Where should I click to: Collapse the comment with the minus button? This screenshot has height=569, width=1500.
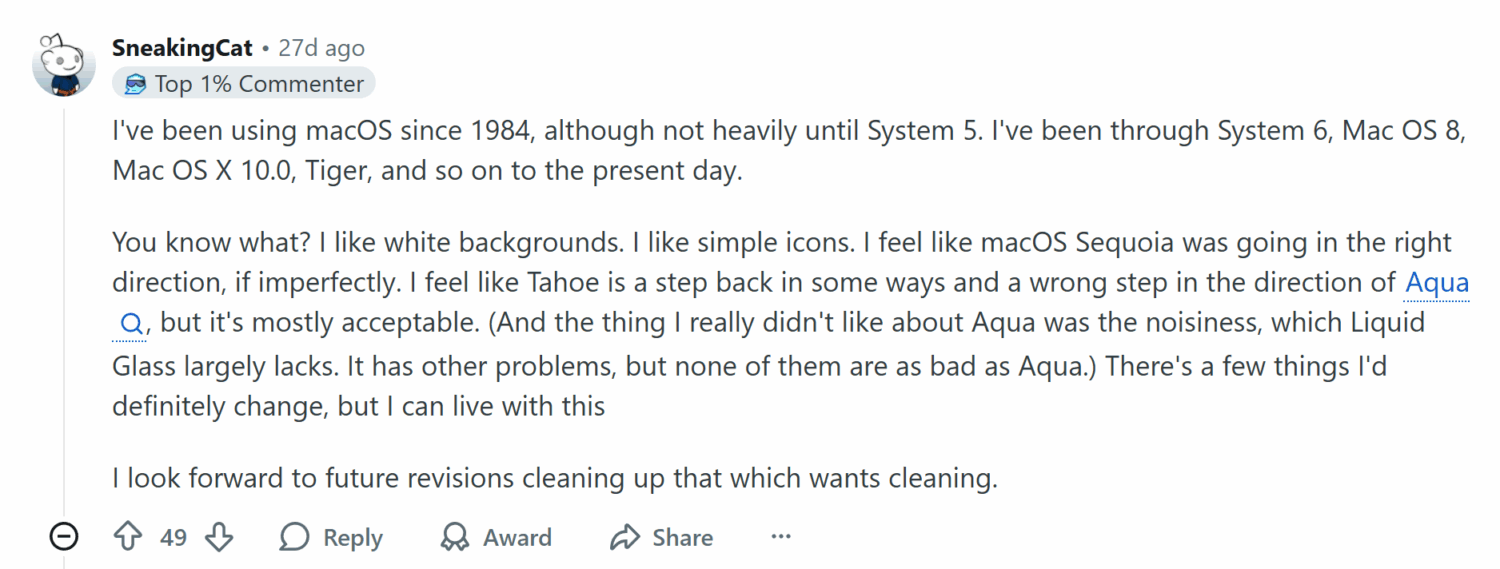tap(64, 537)
